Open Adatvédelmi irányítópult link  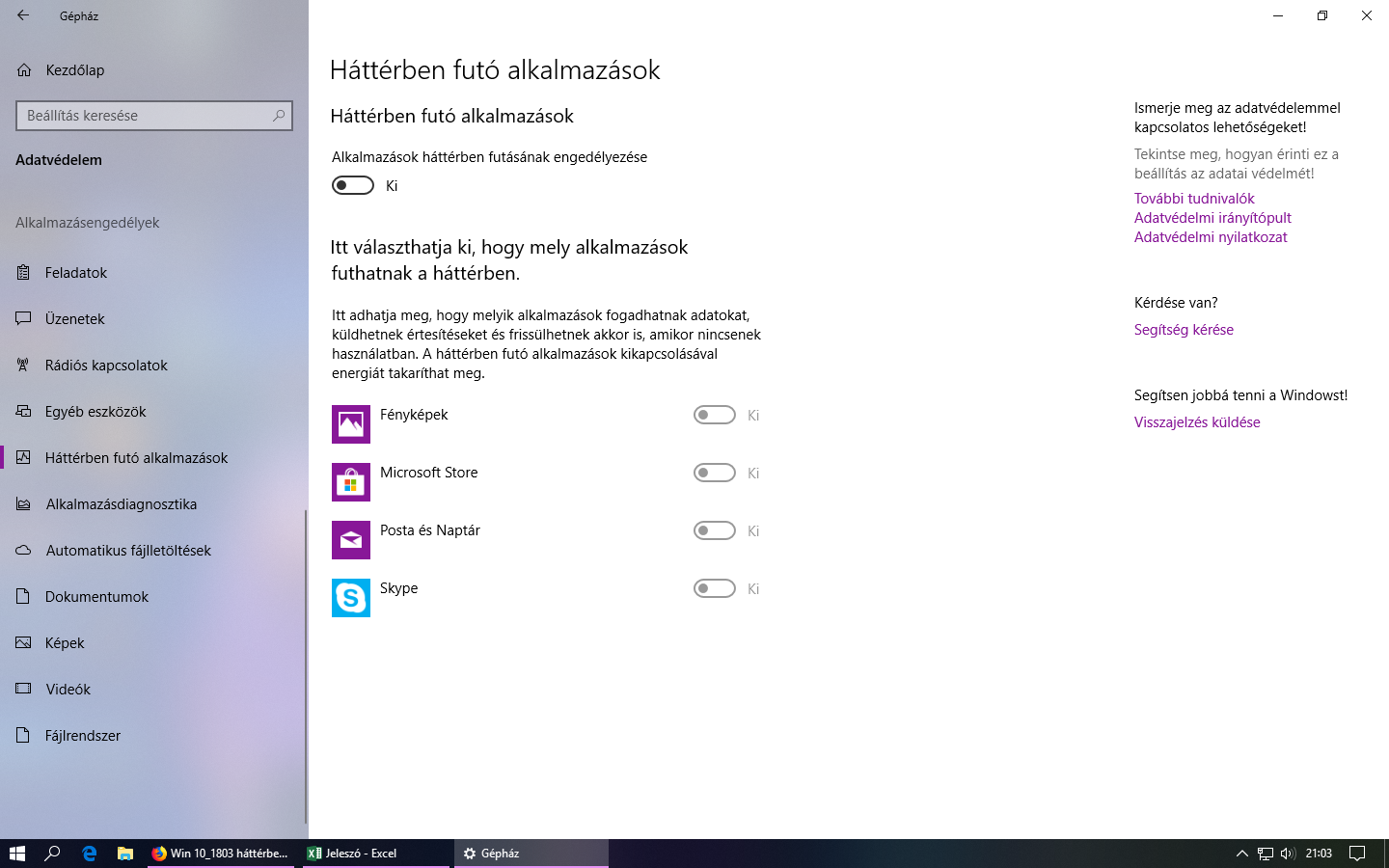click(x=1212, y=218)
